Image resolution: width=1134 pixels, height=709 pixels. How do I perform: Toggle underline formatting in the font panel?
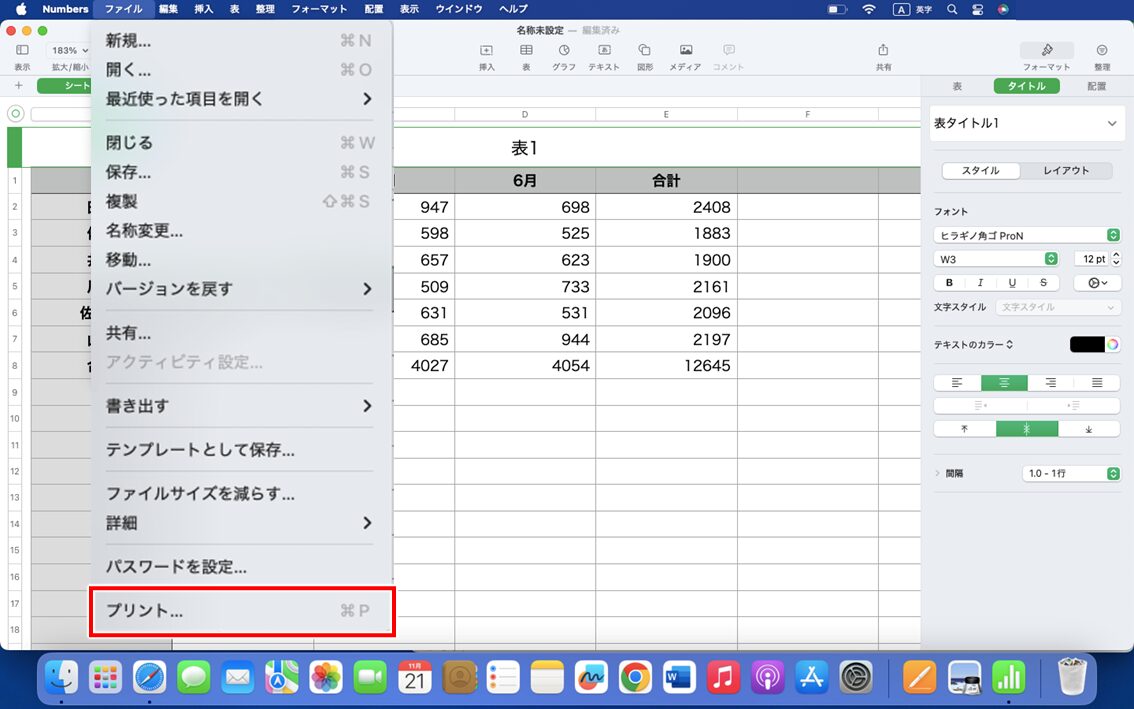[1011, 282]
